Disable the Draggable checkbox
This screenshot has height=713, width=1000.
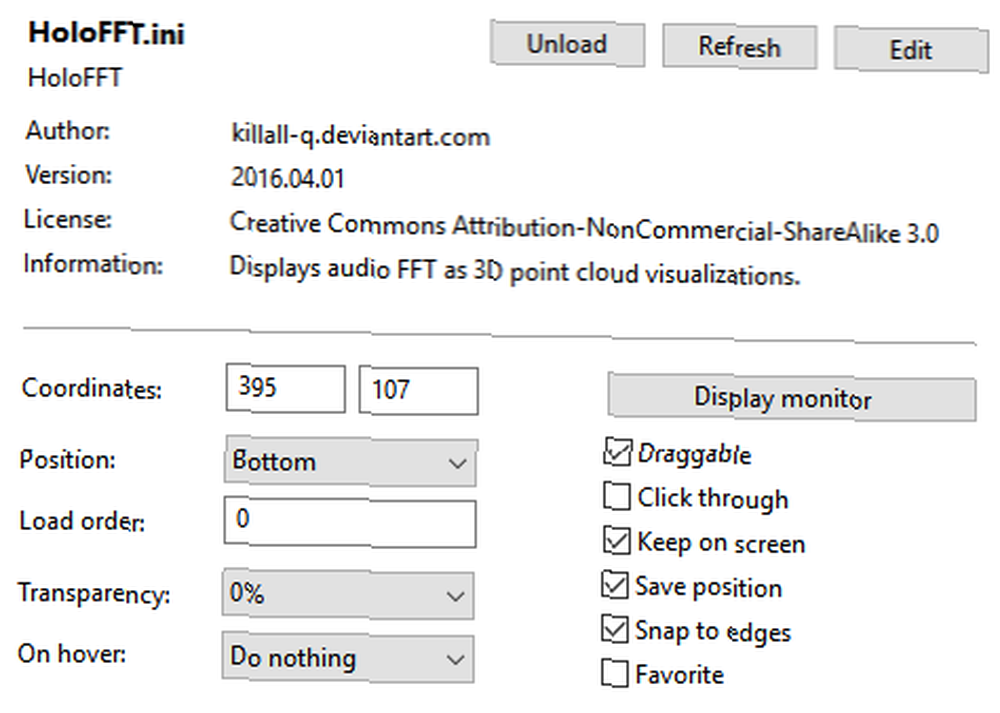[617, 452]
